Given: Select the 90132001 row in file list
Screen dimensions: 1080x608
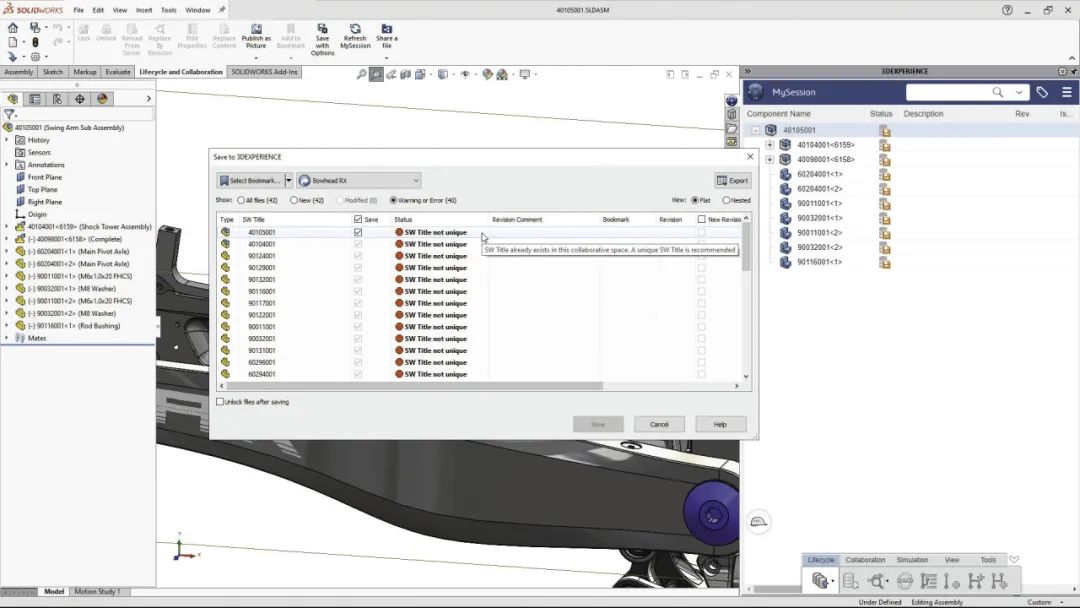Looking at the screenshot, I should point(479,280).
